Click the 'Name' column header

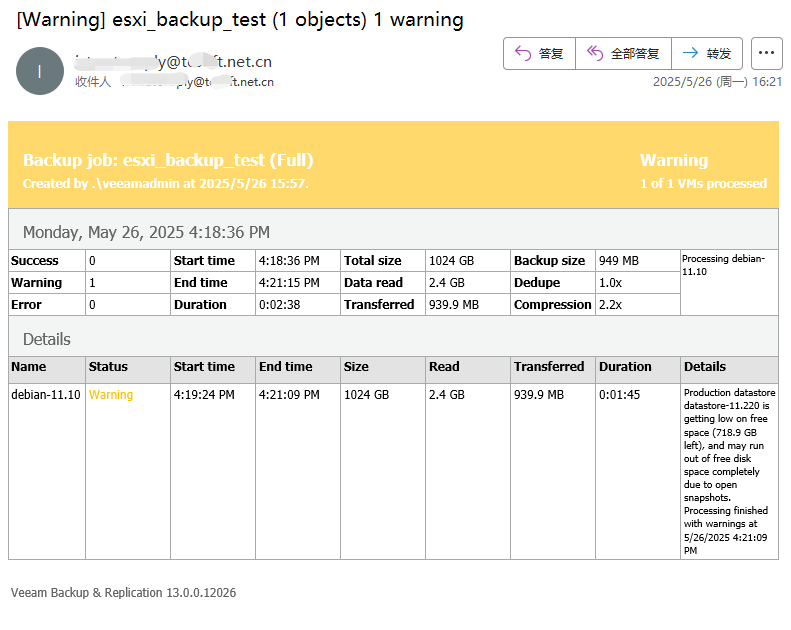[29, 367]
